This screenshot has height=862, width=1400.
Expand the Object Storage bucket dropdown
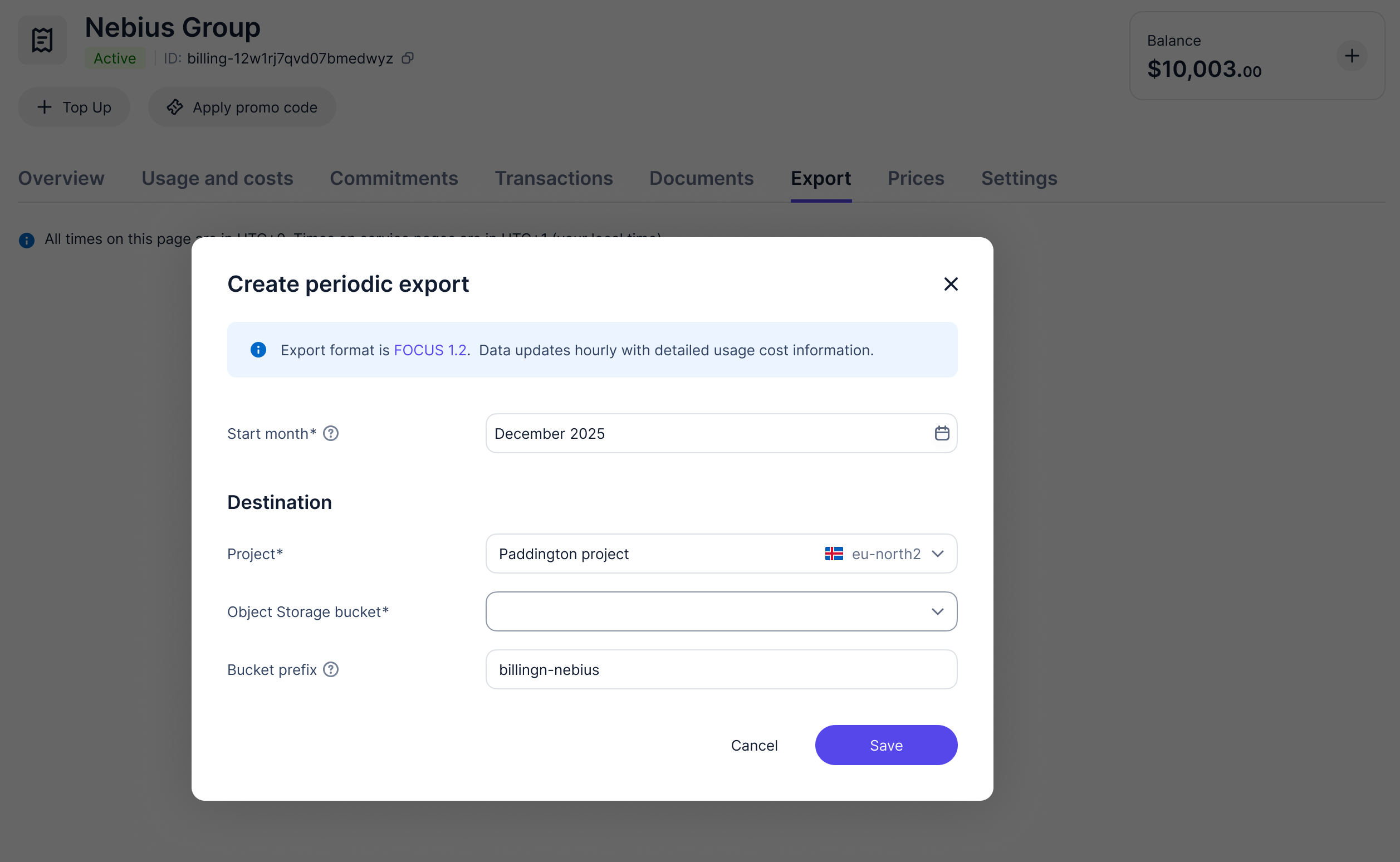(721, 611)
